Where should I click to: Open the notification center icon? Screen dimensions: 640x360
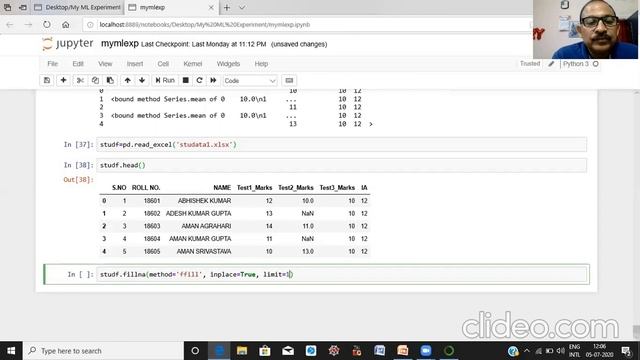[x=626, y=351]
